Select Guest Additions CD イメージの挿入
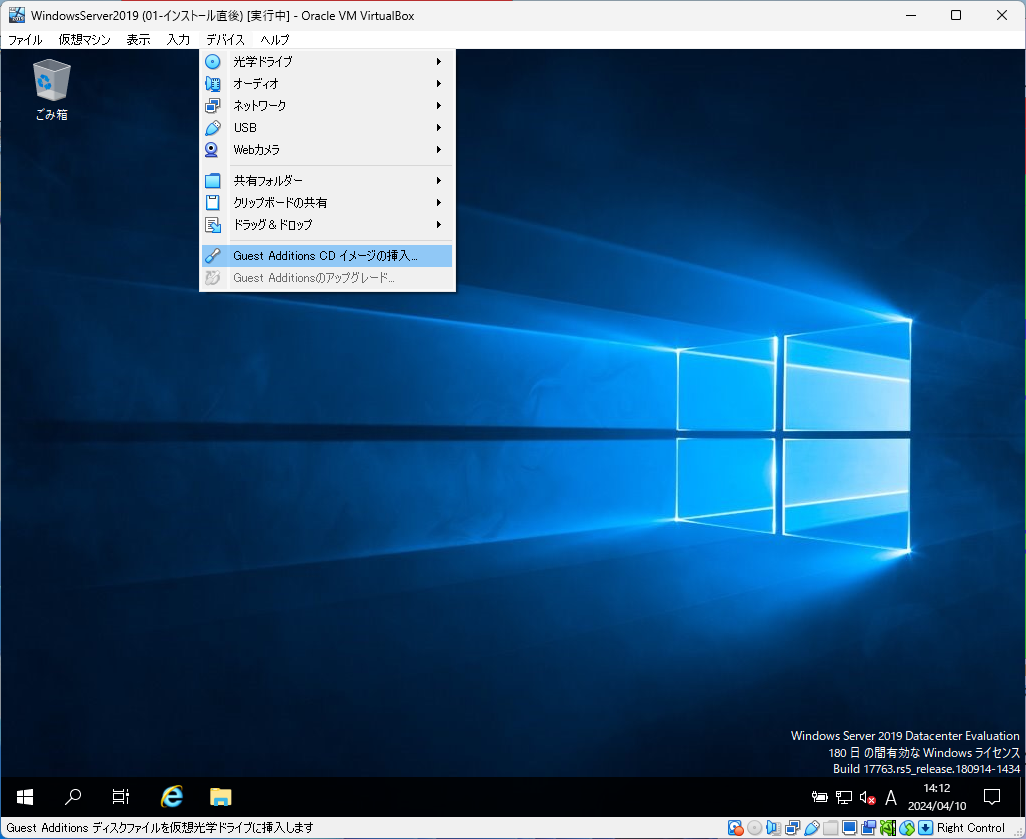 click(327, 256)
